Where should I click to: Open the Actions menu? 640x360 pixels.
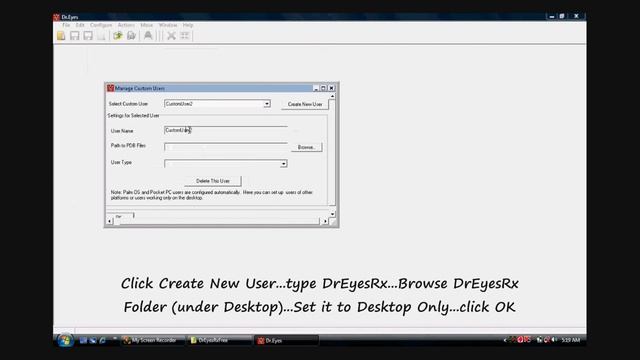coord(126,25)
